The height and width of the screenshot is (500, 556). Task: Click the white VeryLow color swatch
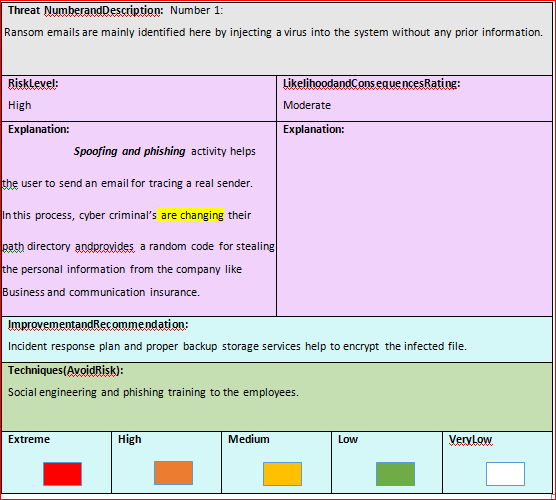pos(505,474)
